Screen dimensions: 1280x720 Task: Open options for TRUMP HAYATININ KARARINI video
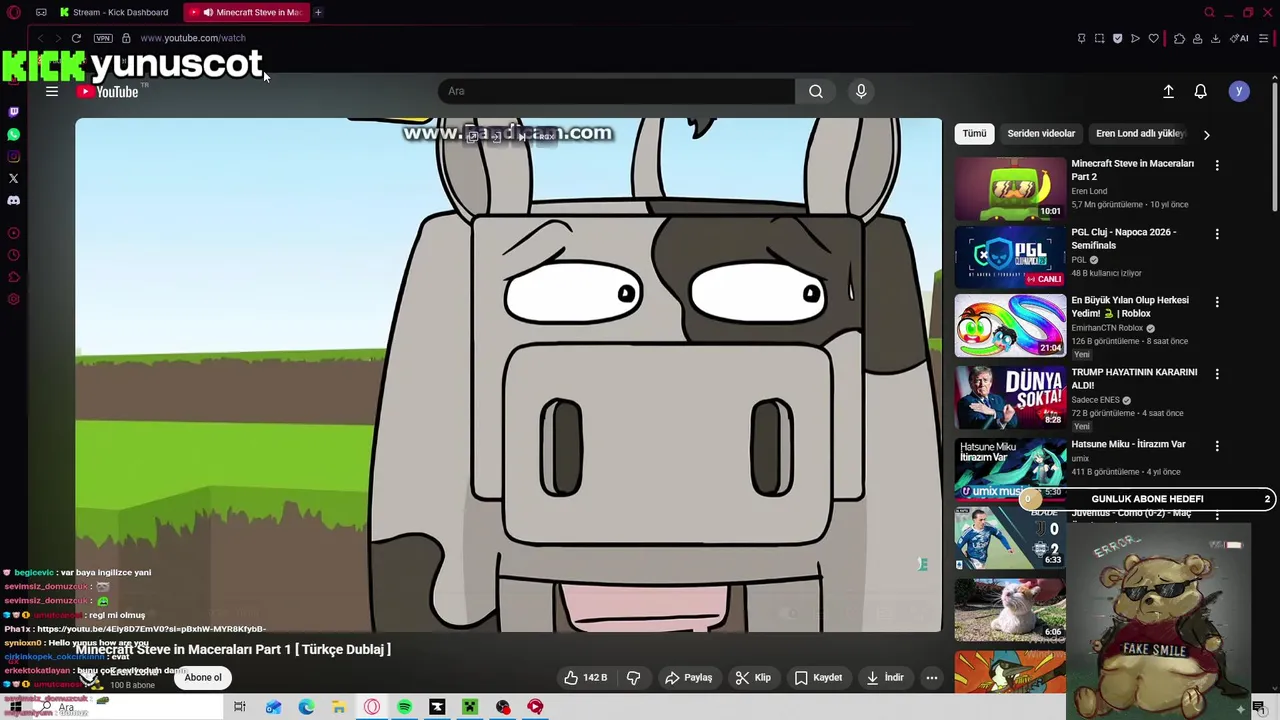[x=1217, y=374]
